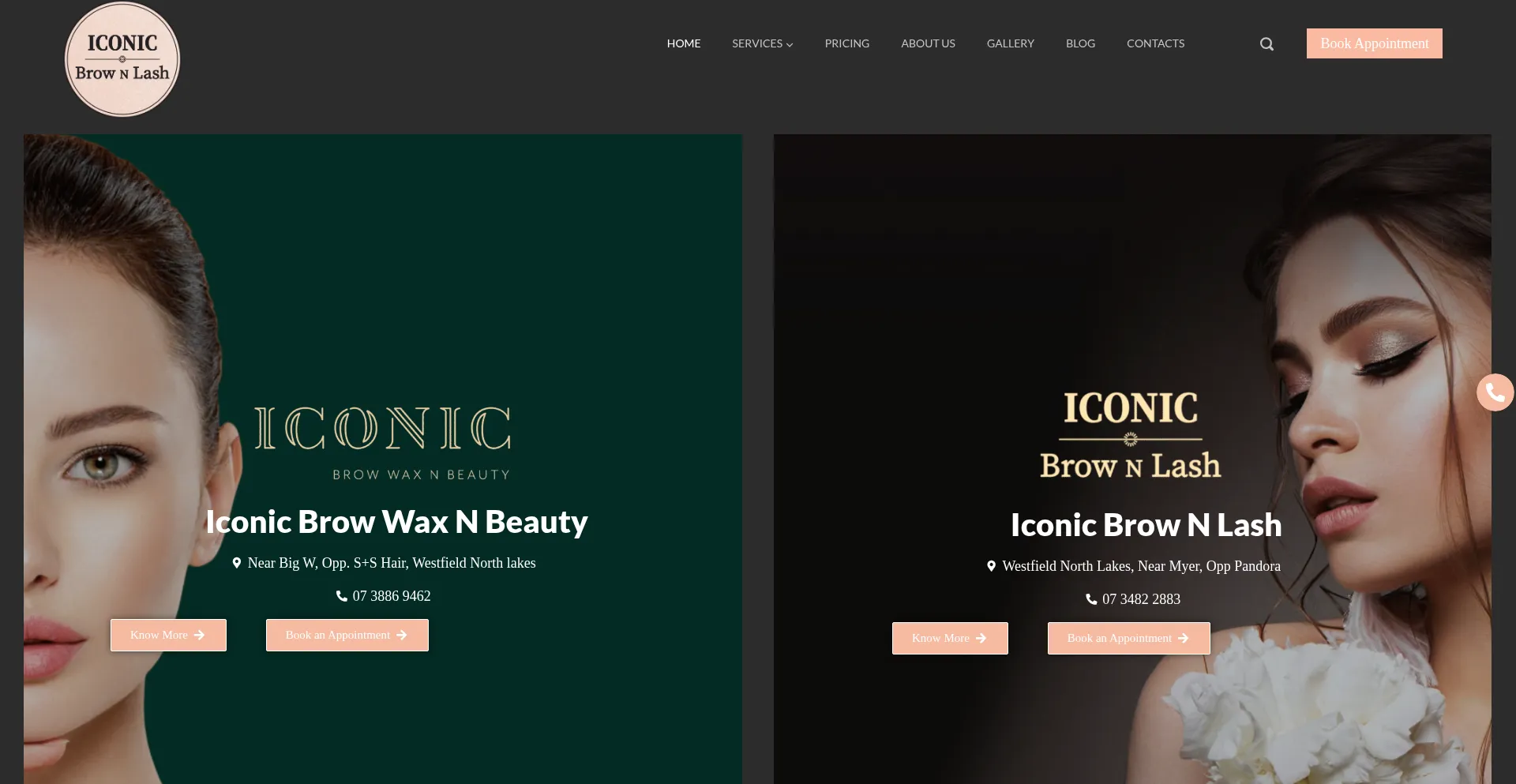Viewport: 1516px width, 784px height.
Task: Select the Contacts menu link
Action: pyautogui.click(x=1155, y=43)
